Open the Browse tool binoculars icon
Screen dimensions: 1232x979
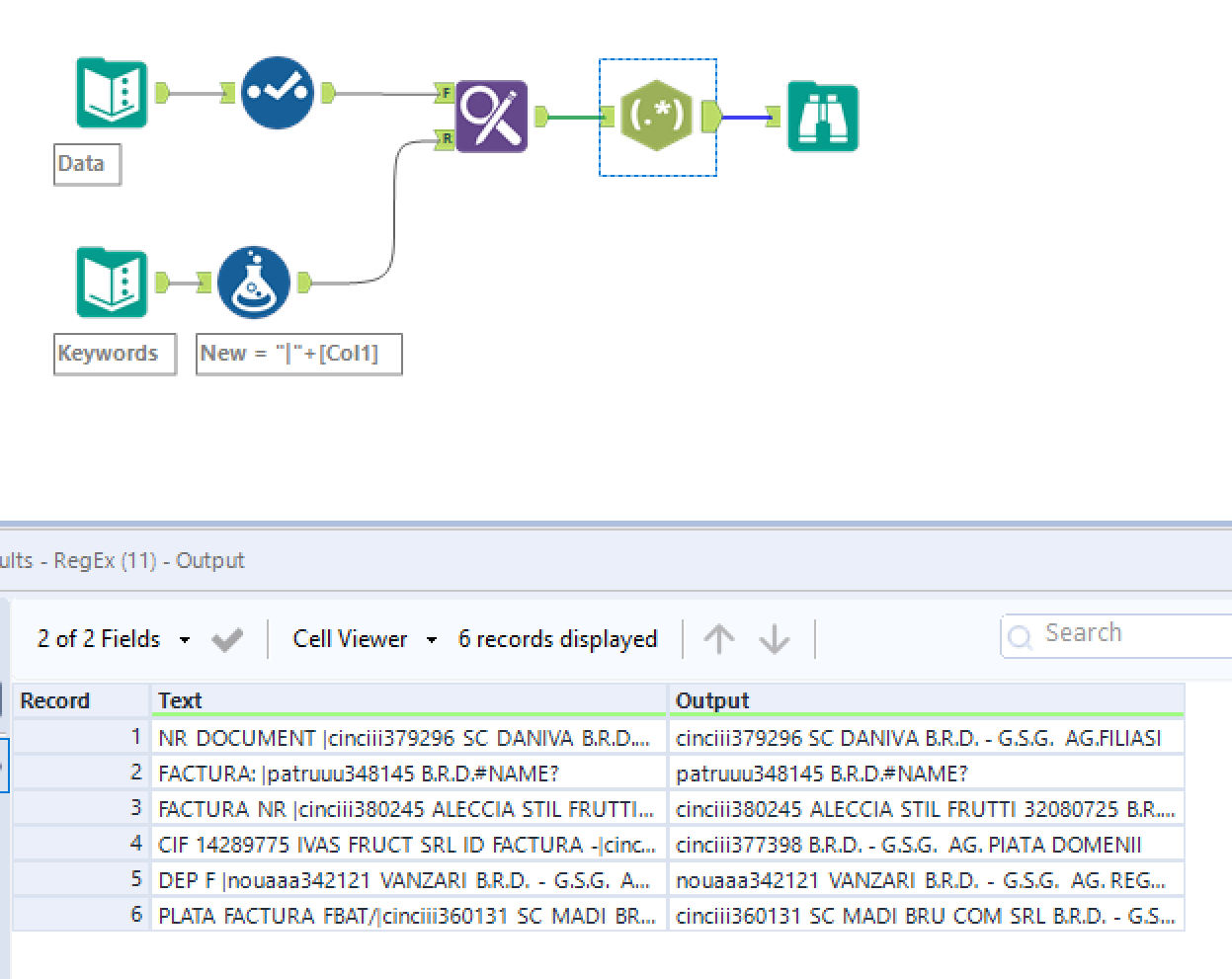coord(822,116)
